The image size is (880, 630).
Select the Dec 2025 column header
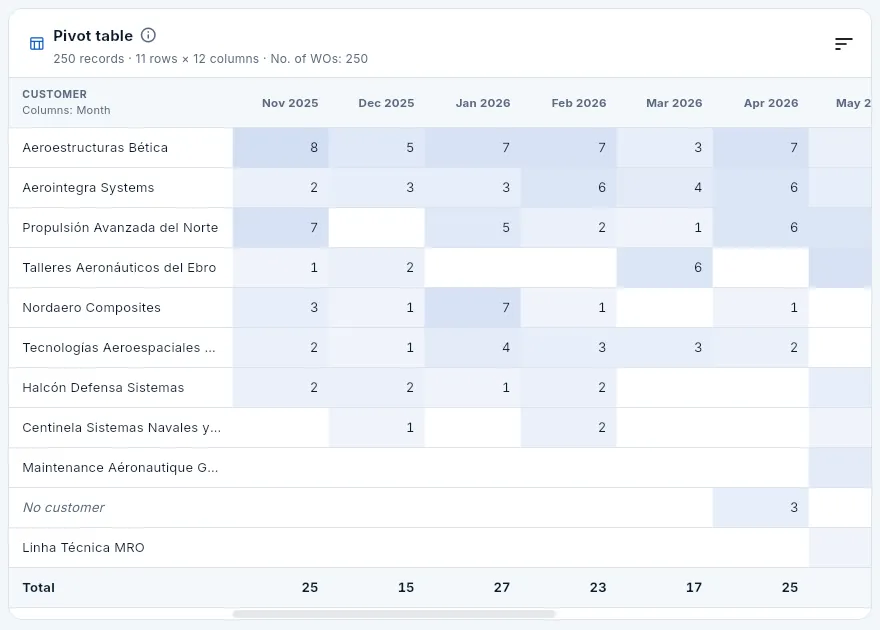coord(386,103)
